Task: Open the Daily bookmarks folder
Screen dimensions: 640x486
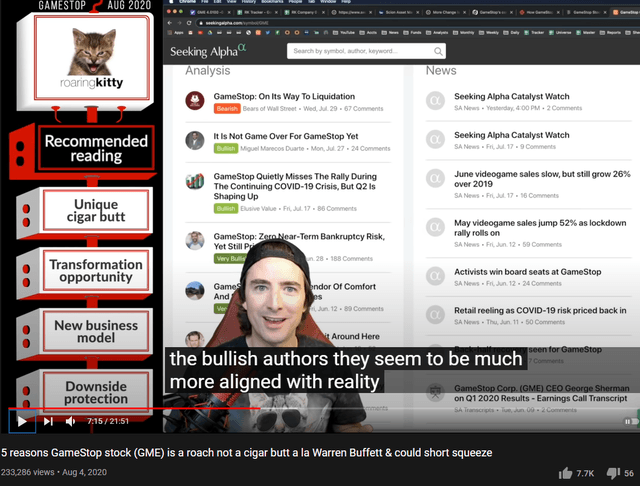Action: pos(511,33)
